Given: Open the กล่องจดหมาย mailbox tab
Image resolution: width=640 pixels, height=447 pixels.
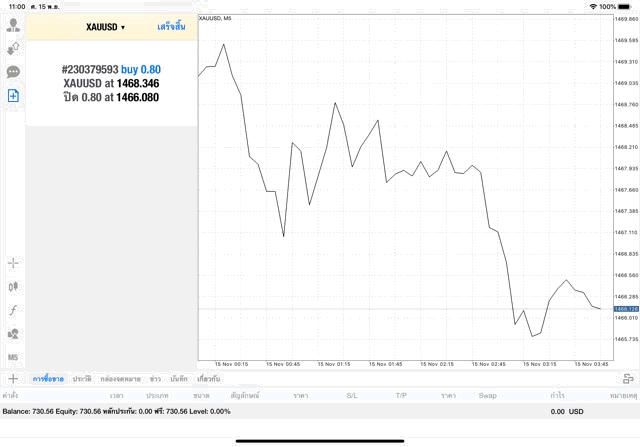Looking at the screenshot, I should tap(120, 379).
